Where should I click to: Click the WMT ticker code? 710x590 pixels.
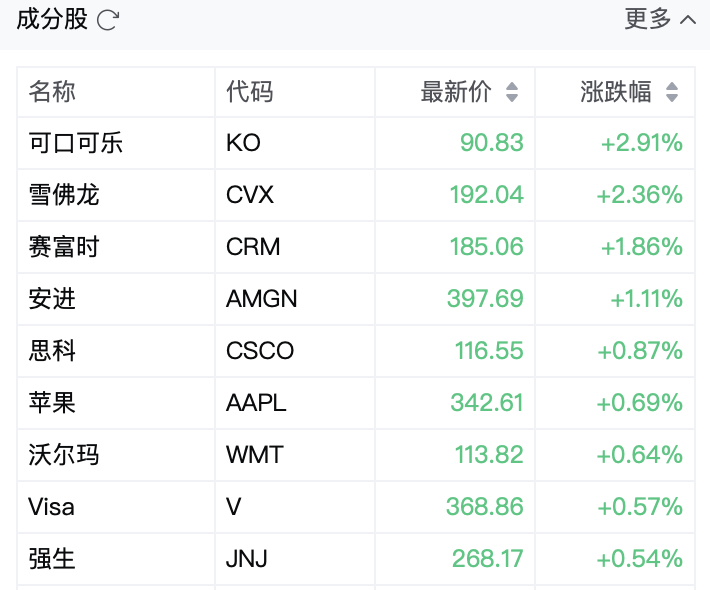(255, 455)
